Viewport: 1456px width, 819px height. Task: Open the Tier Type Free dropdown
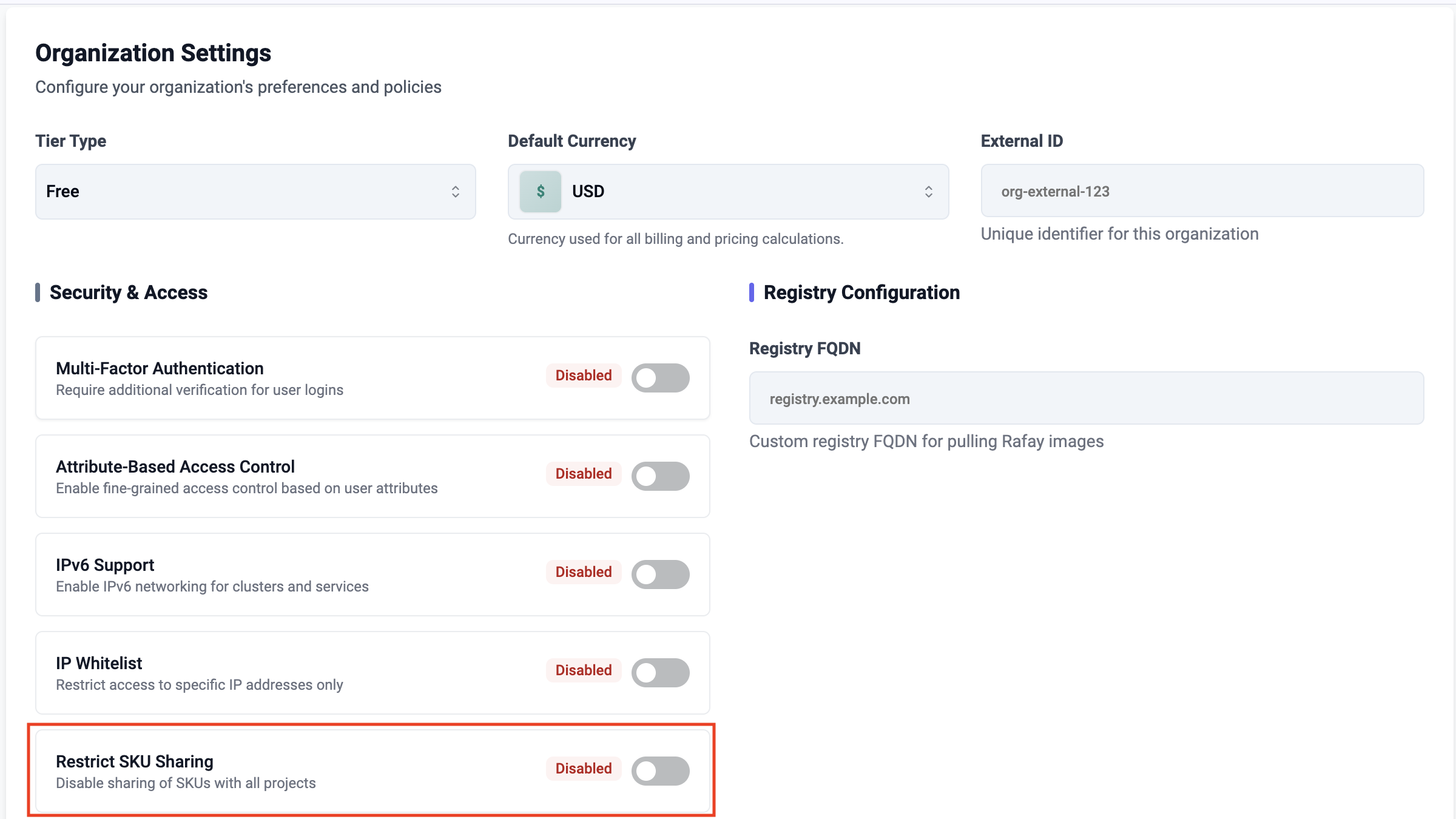click(x=243, y=192)
